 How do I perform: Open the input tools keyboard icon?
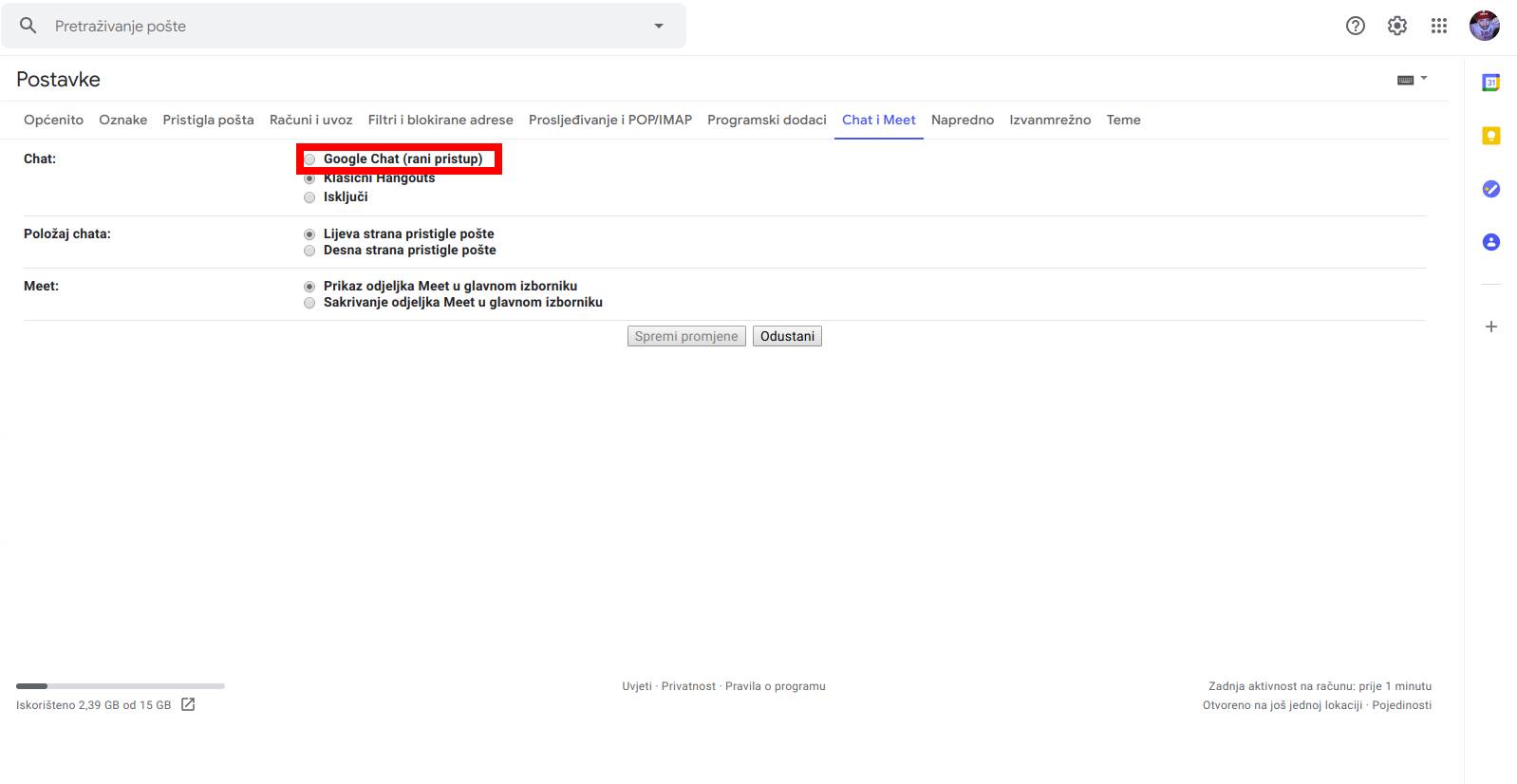(1406, 80)
